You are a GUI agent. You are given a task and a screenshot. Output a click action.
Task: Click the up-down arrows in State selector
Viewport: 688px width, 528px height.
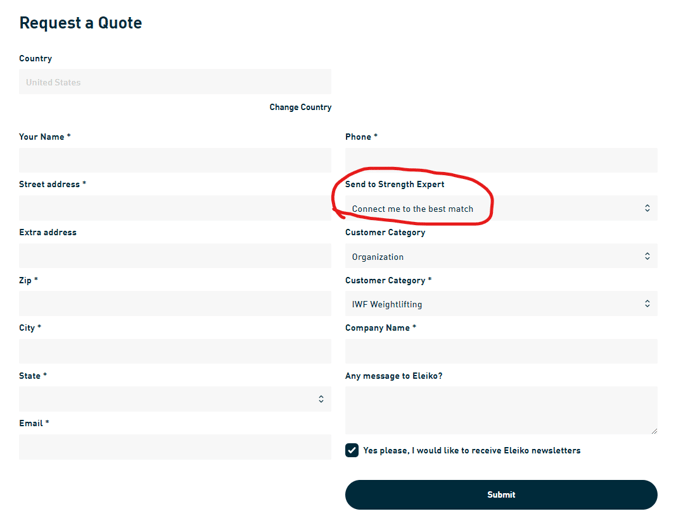click(321, 399)
